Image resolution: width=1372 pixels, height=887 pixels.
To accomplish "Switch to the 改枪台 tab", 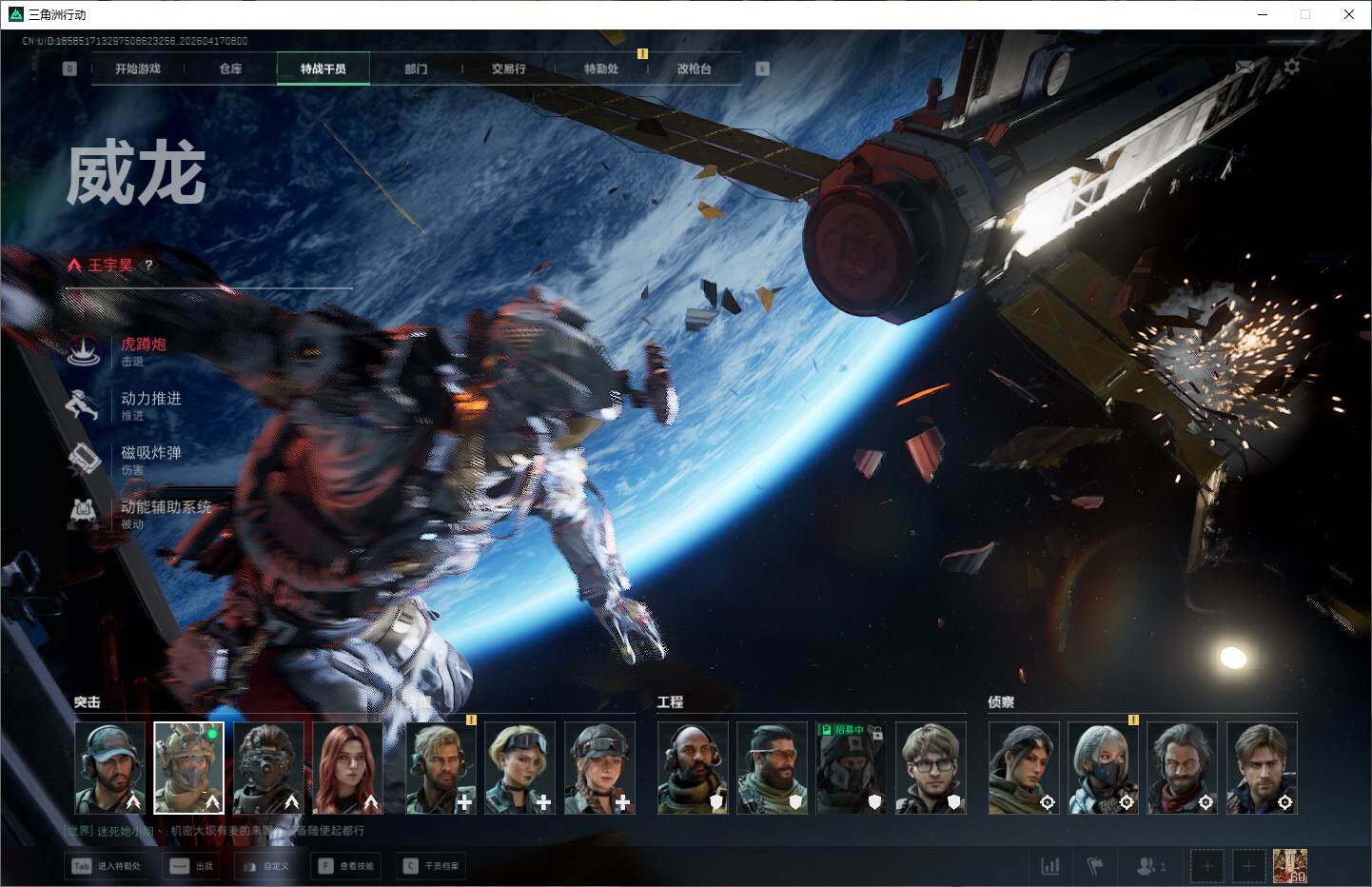I will (695, 69).
